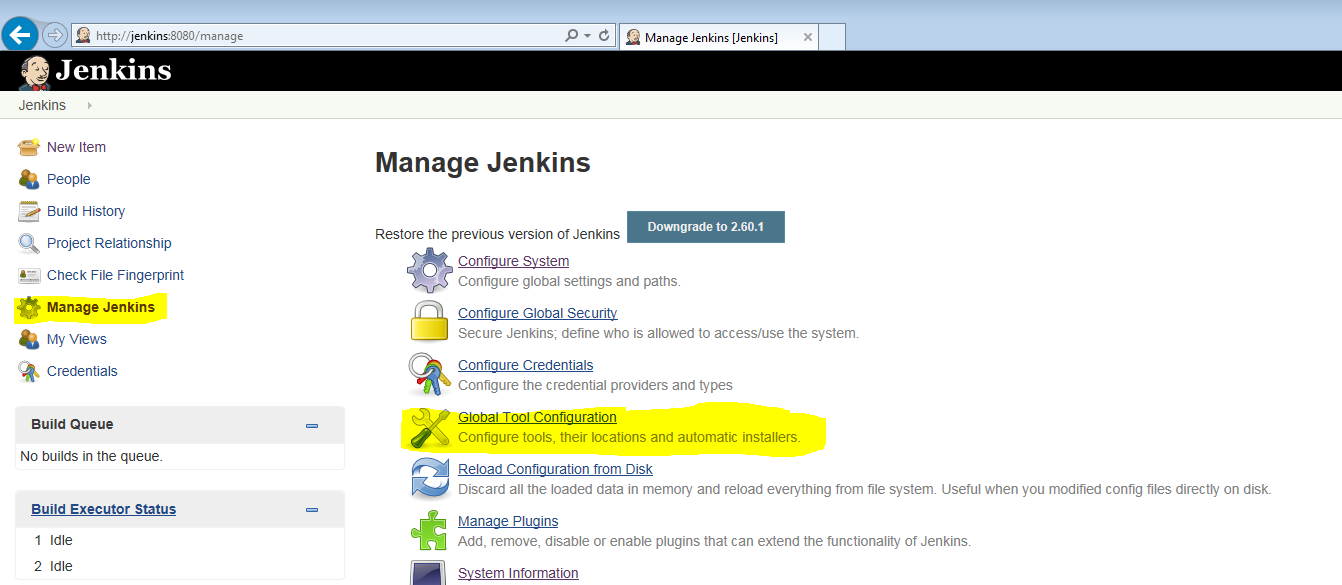Viewport: 1342px width, 585px height.
Task: Open the address bar dropdown arrow
Action: 587,35
